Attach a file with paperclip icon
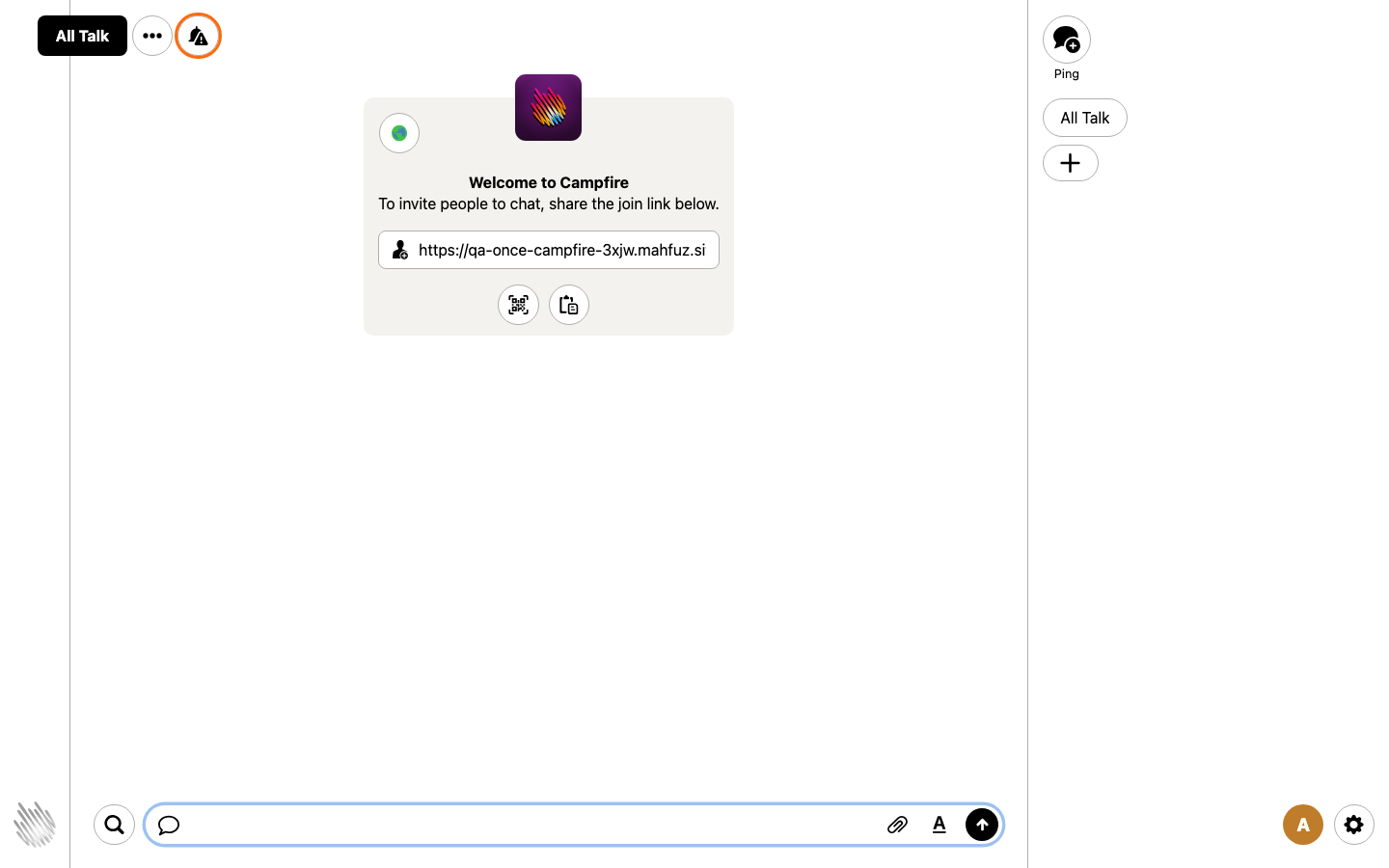 pos(897,825)
